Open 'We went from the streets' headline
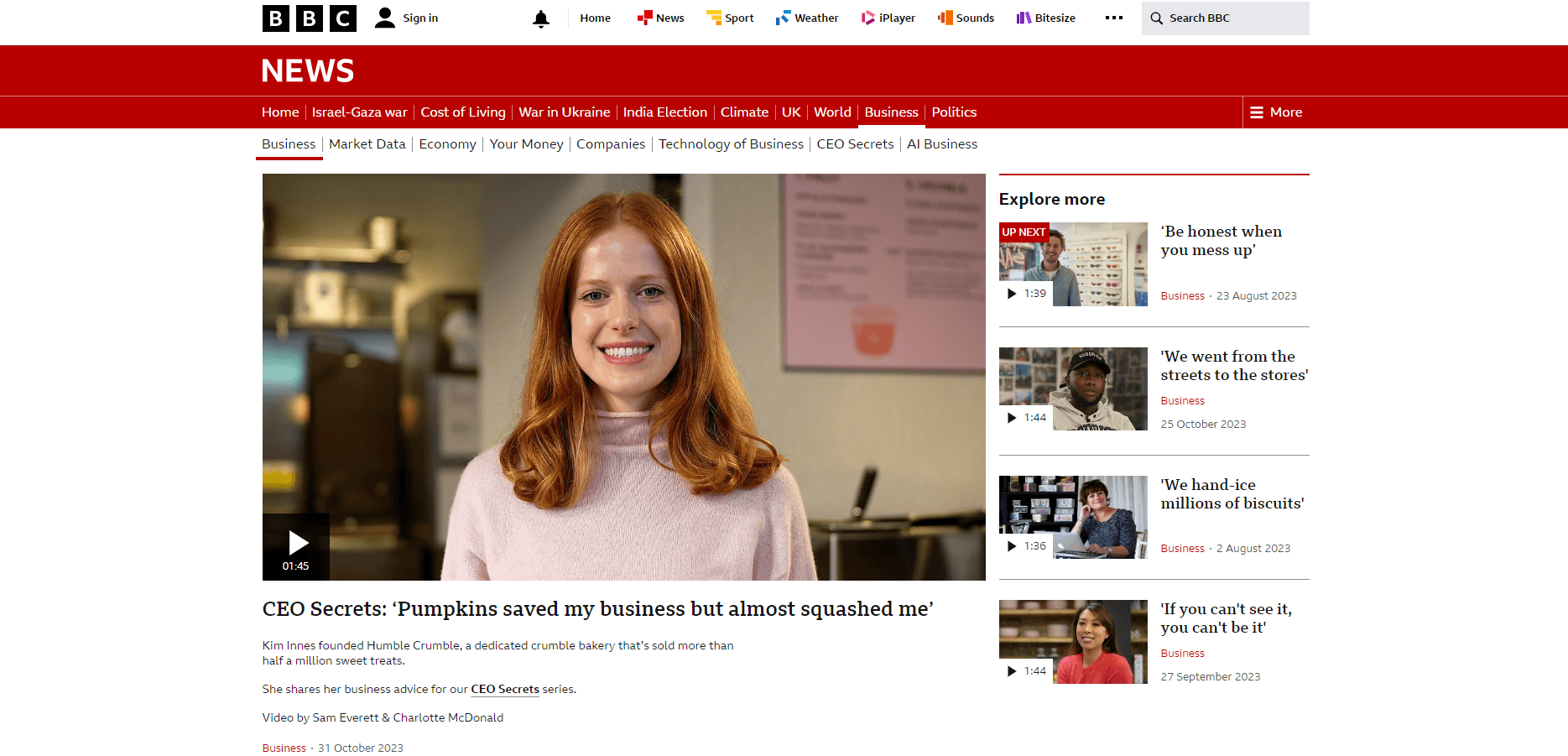 point(1234,366)
